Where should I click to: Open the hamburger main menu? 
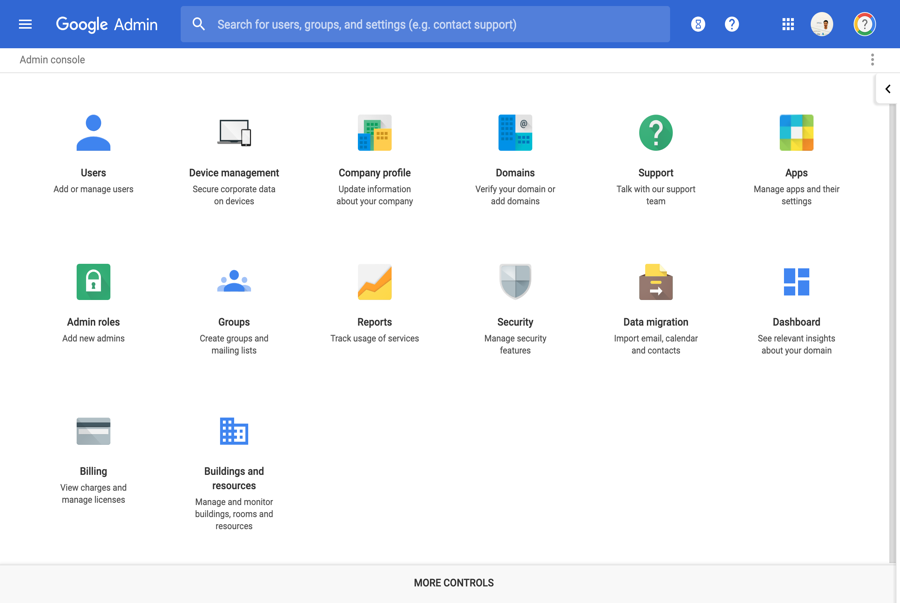tap(25, 24)
